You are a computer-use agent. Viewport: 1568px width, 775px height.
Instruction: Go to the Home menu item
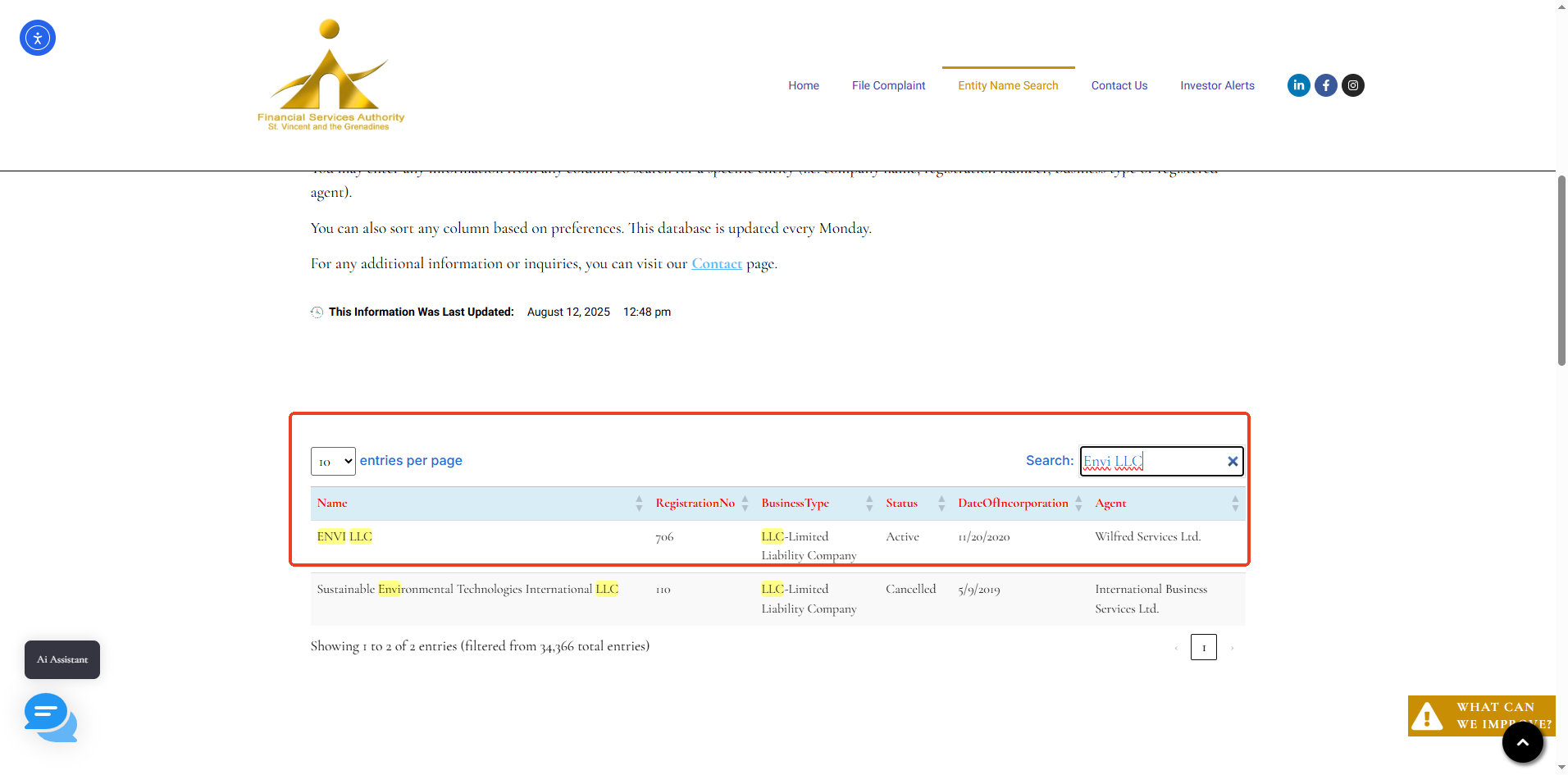click(803, 85)
